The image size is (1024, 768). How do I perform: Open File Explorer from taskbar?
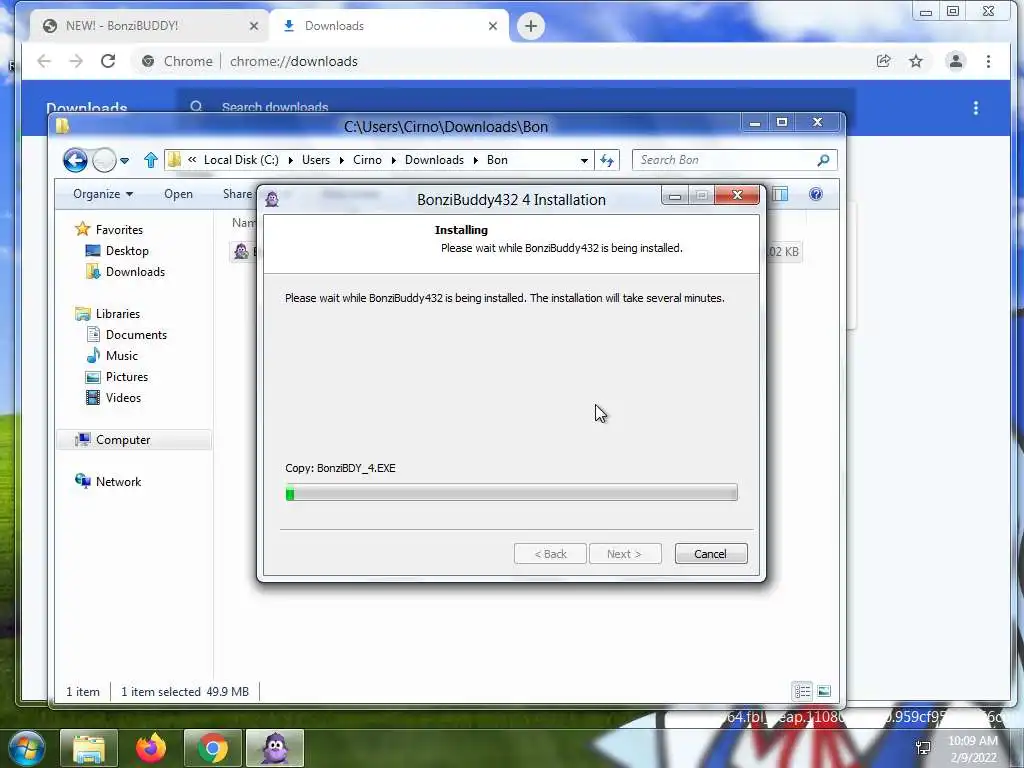(x=89, y=748)
